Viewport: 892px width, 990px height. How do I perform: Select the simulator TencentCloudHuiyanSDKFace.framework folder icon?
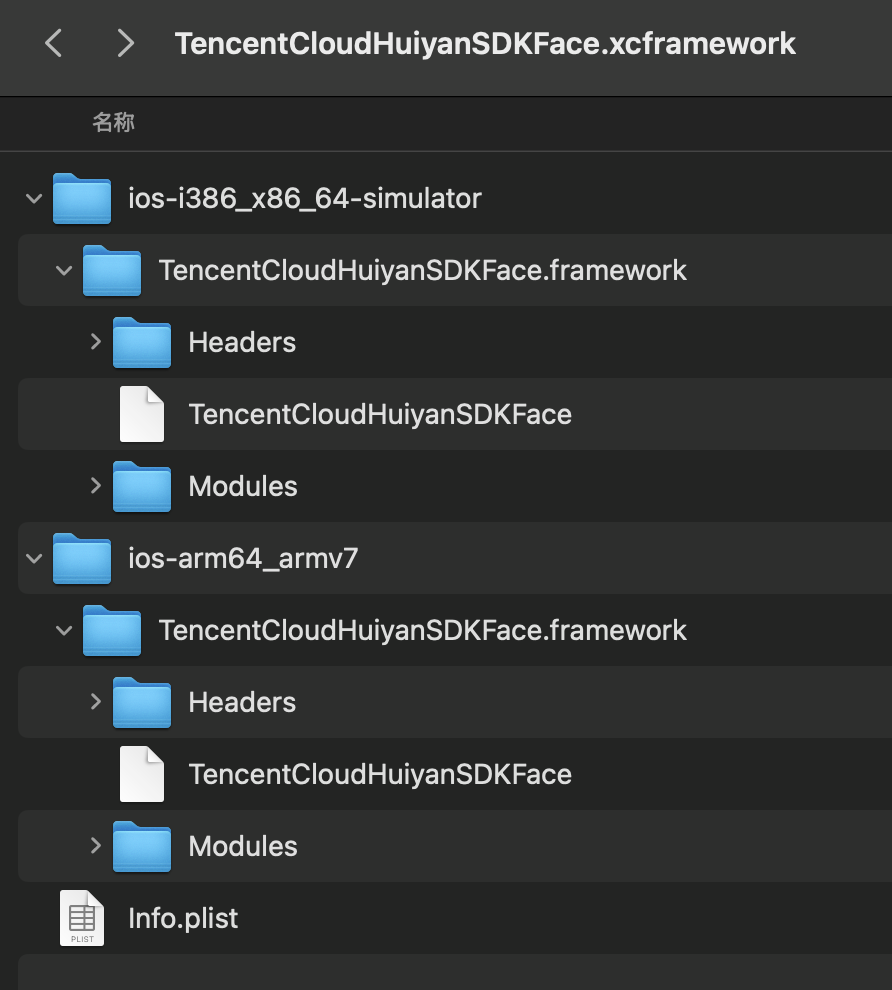tap(112, 270)
